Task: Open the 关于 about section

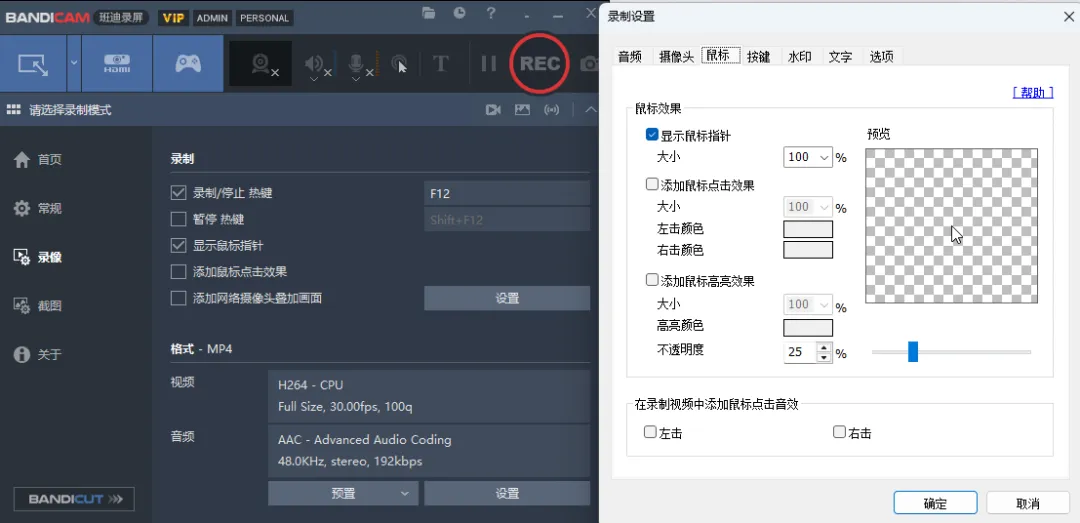Action: click(39, 354)
